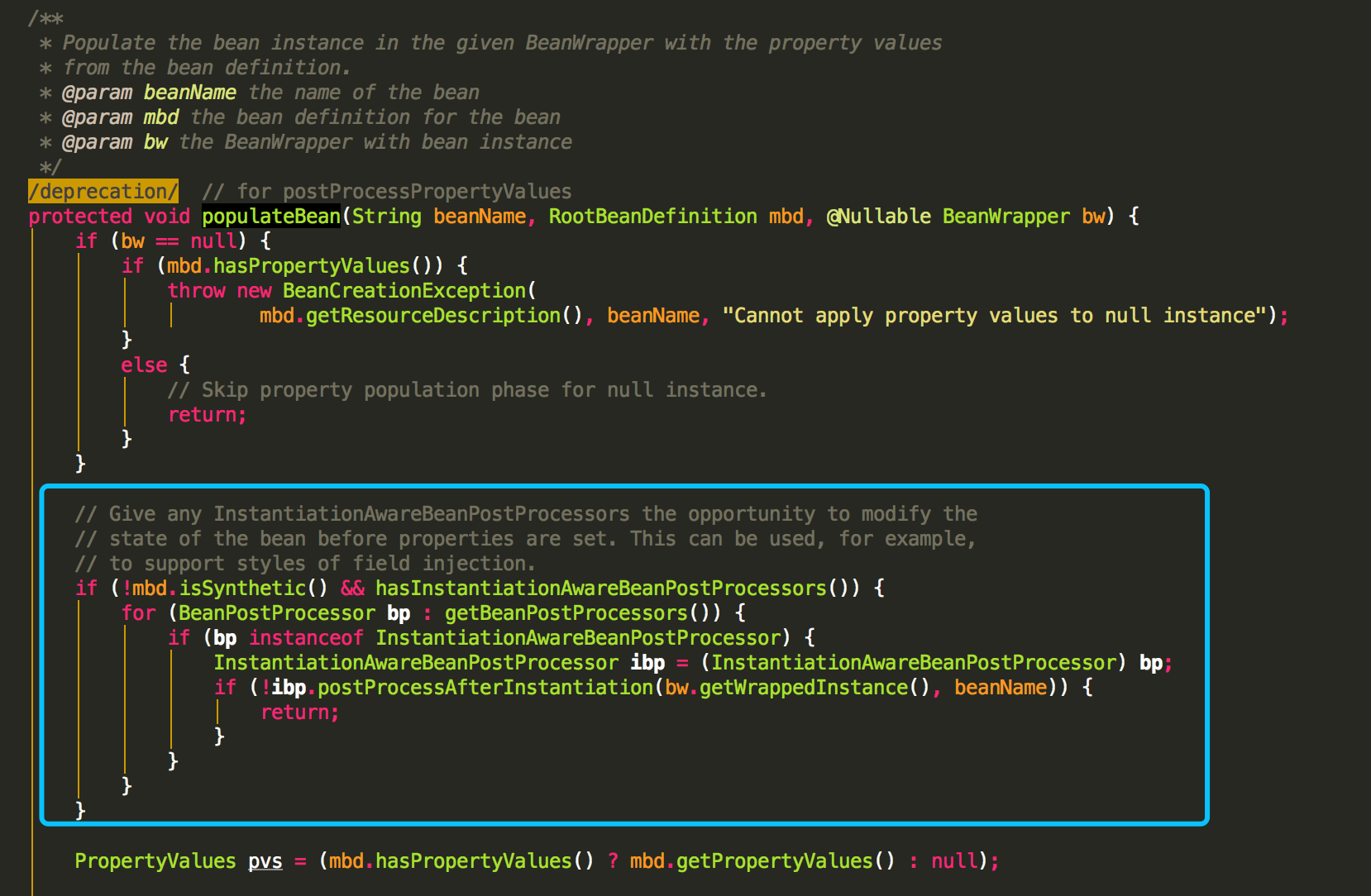1371x896 pixels.
Task: Click the postProcessAfterInstantiation method call
Action: pyautogui.click(x=485, y=688)
